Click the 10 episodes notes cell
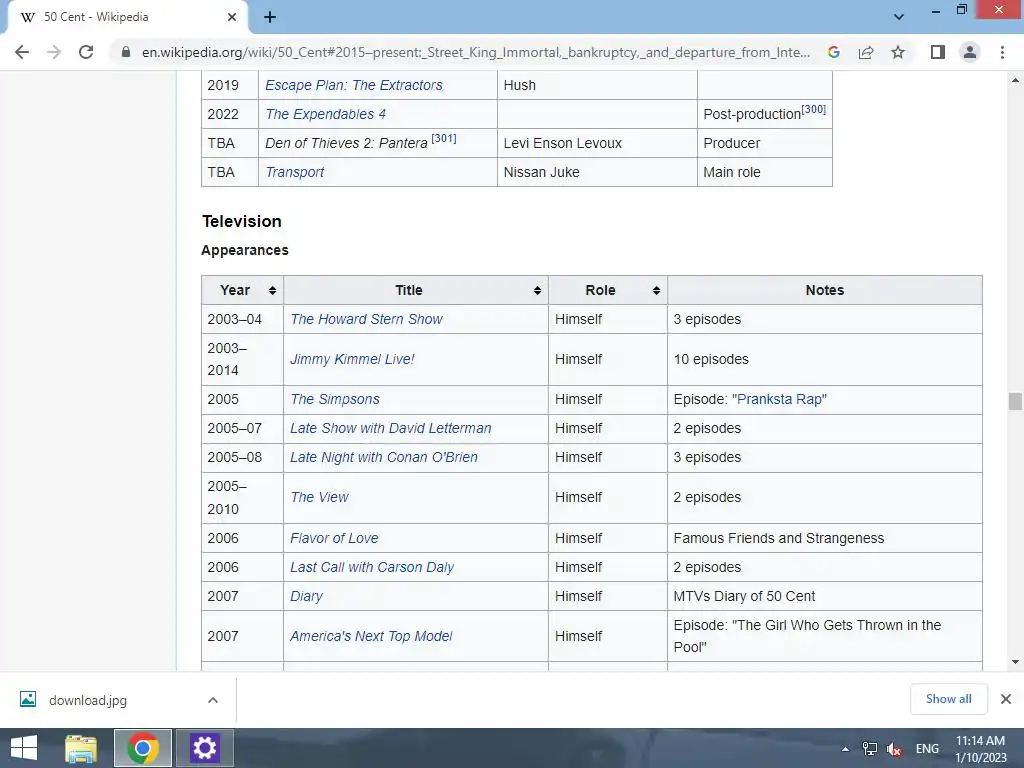The image size is (1024, 768). coord(825,359)
